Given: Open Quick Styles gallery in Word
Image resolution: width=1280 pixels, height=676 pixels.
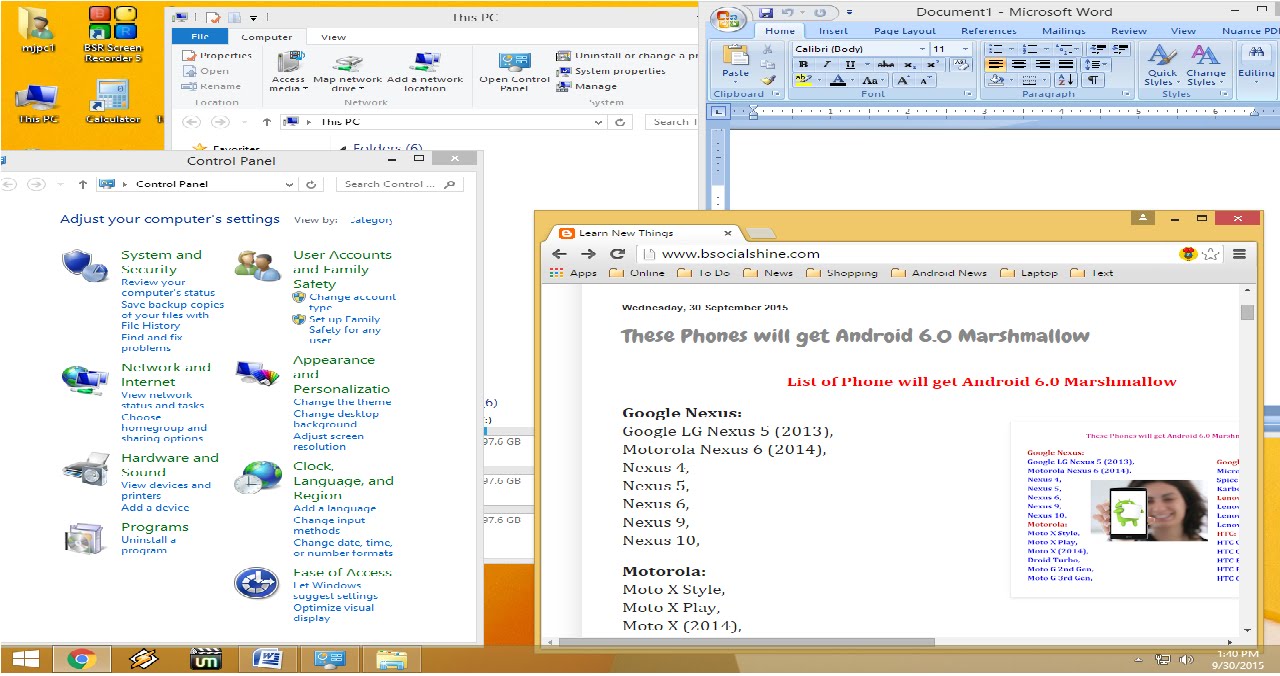Looking at the screenshot, I should (x=1161, y=64).
